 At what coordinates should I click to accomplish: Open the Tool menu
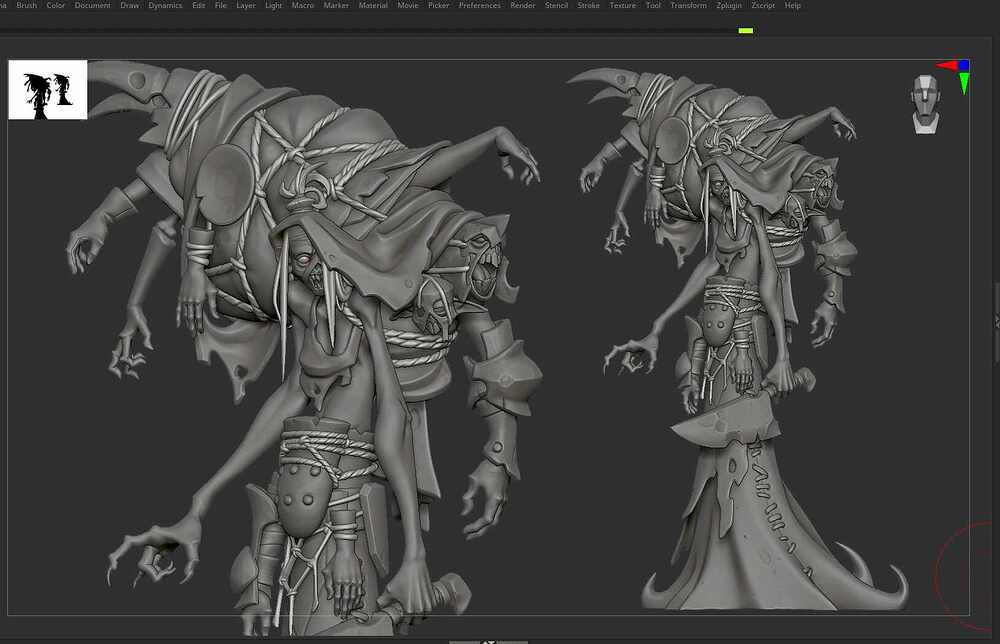[653, 5]
